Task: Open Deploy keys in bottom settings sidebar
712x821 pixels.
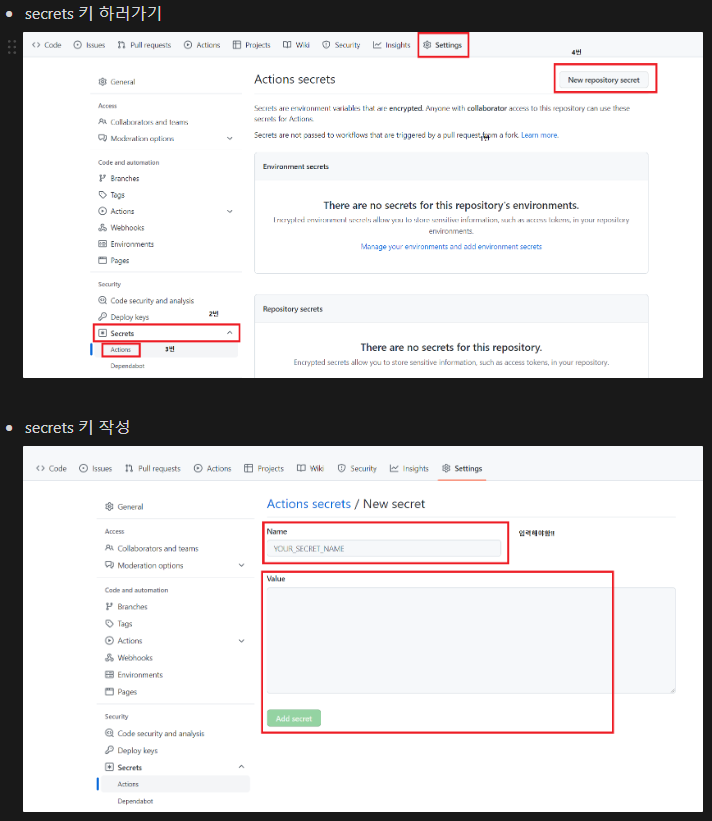Action: [x=131, y=750]
